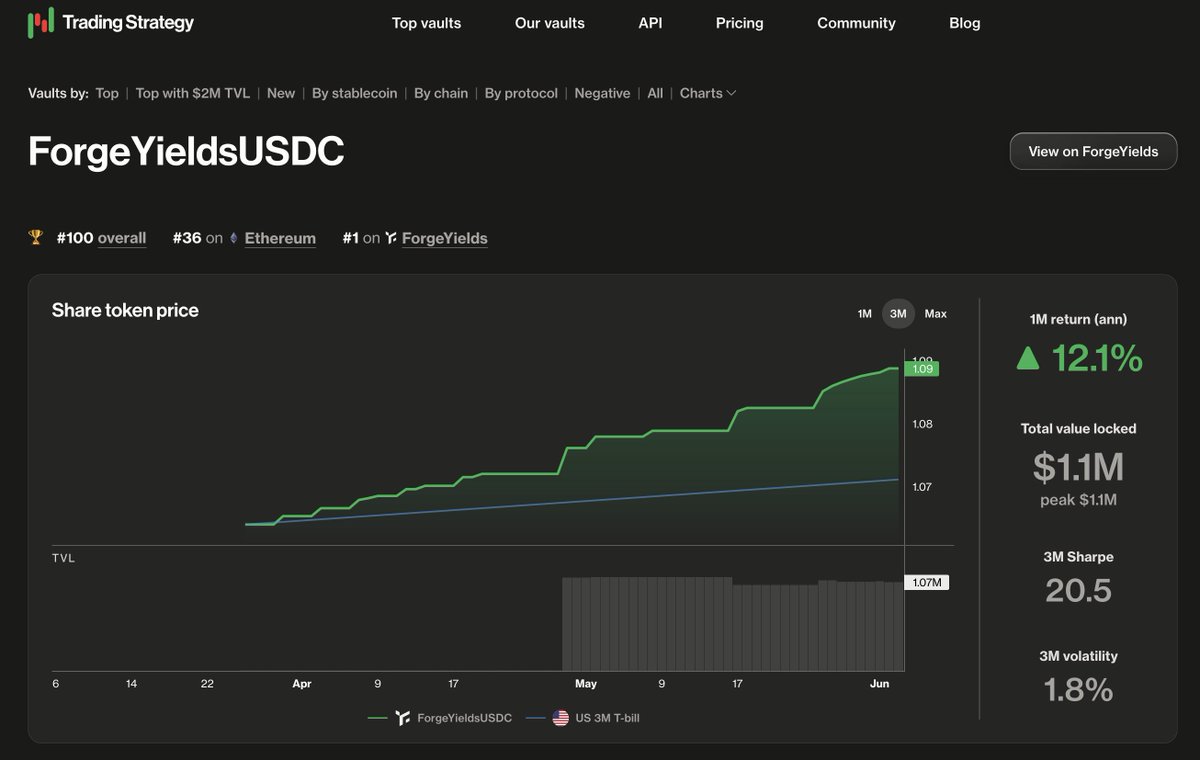
Task: Click the peak $1.1M text
Action: pyautogui.click(x=1078, y=500)
